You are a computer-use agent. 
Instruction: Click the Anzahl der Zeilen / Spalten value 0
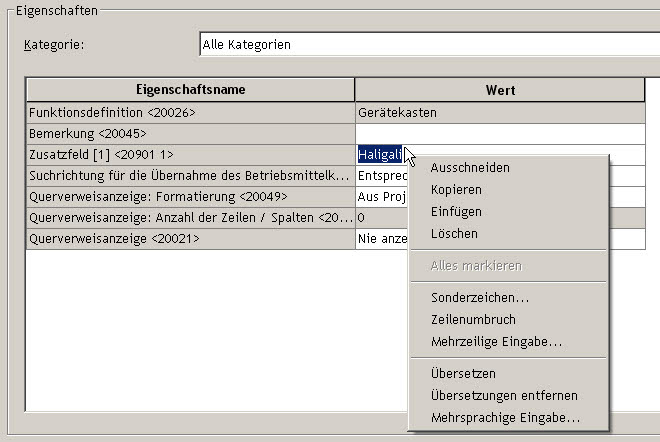pos(361,218)
